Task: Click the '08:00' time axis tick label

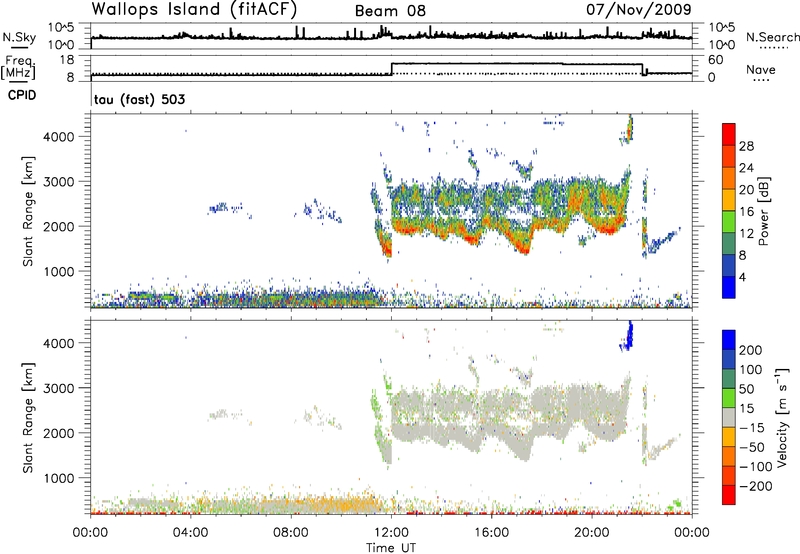Action: click(x=291, y=533)
